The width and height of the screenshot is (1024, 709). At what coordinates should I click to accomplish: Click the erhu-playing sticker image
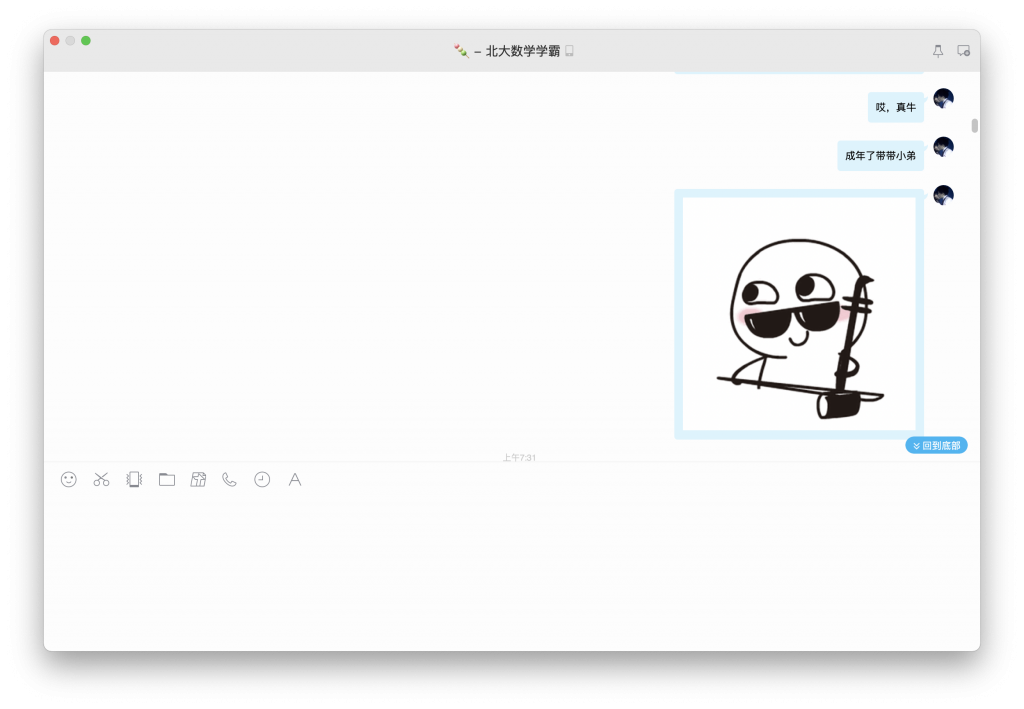[x=799, y=314]
